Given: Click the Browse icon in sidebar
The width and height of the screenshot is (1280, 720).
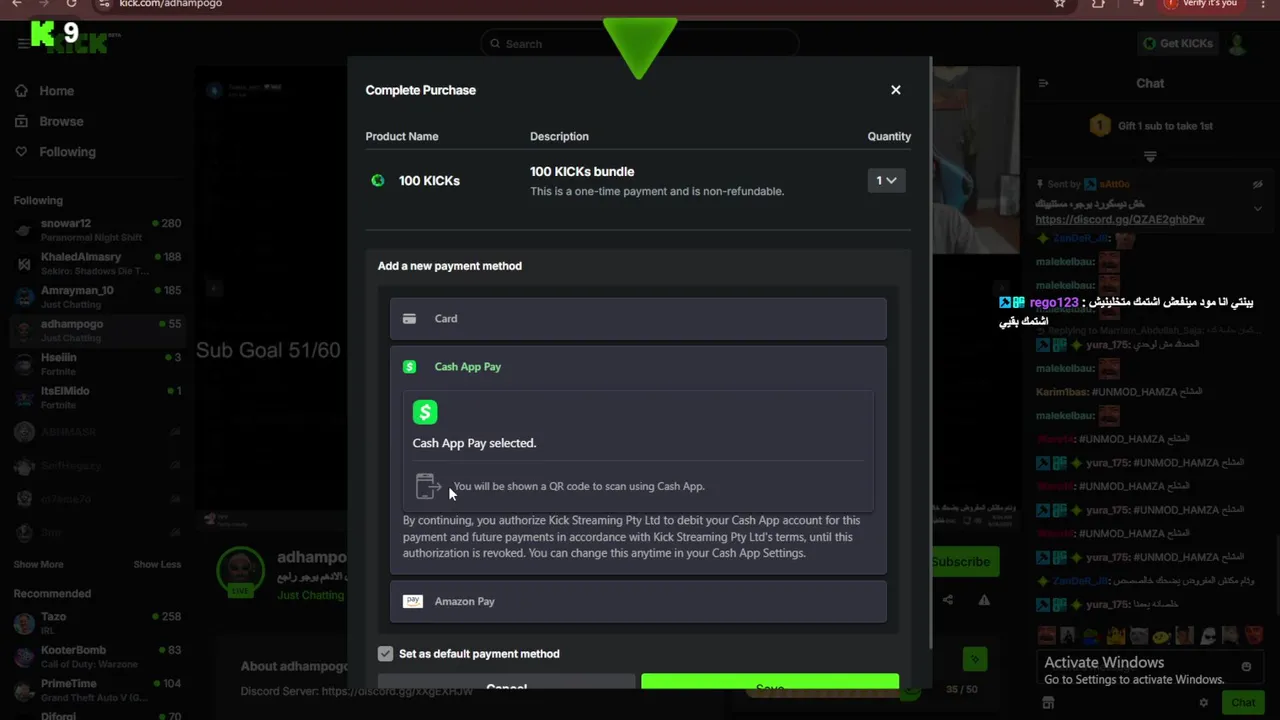Looking at the screenshot, I should pyautogui.click(x=21, y=121).
